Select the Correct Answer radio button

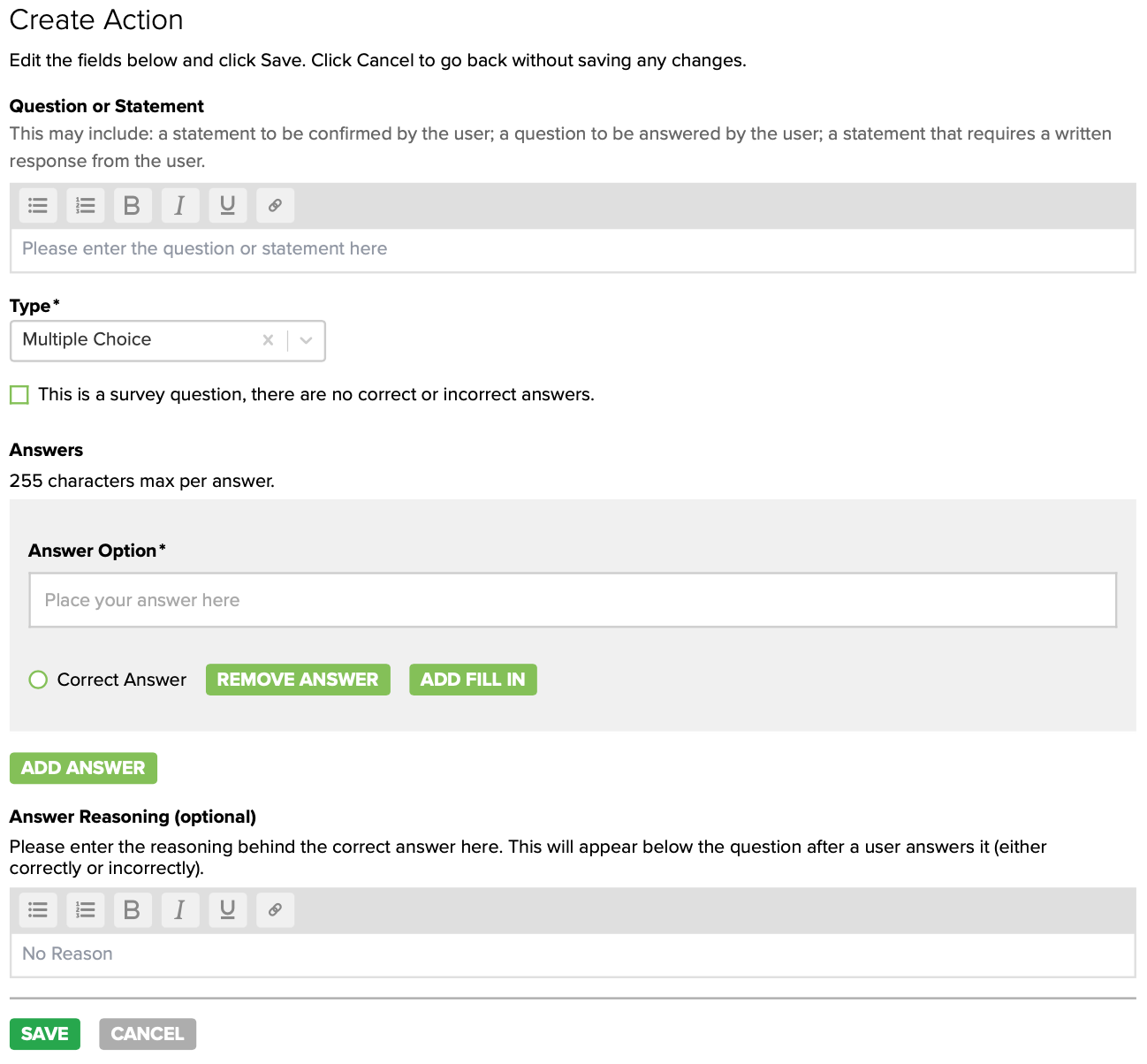(38, 680)
